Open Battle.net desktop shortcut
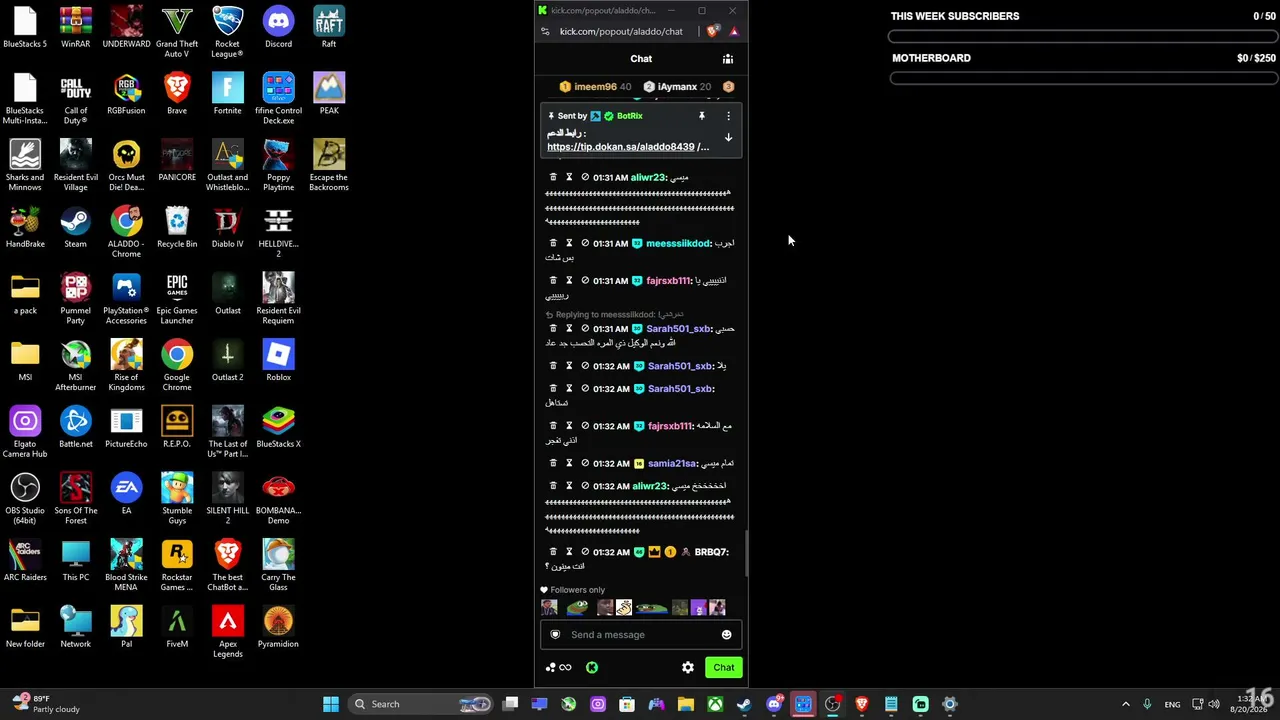This screenshot has height=720, width=1280. (x=75, y=427)
